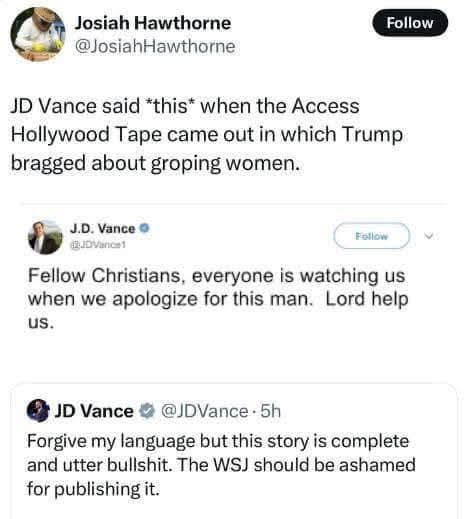Viewport: 465px width, 519px height.
Task: Select the Access Hollywood Tape post text
Action: pyautogui.click(x=207, y=134)
